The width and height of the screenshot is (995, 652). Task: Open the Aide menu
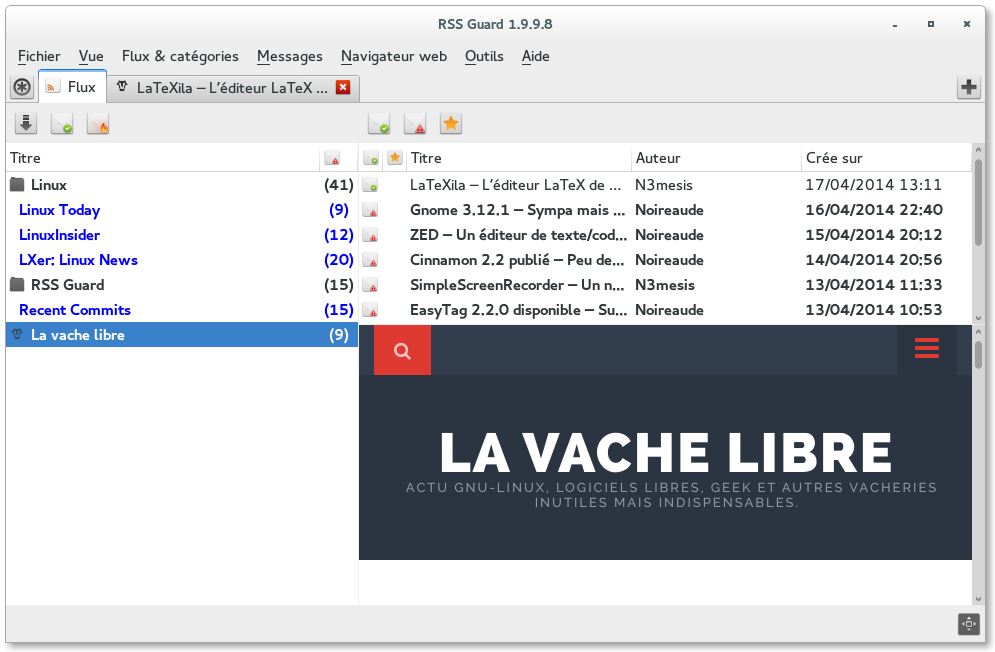pos(536,56)
